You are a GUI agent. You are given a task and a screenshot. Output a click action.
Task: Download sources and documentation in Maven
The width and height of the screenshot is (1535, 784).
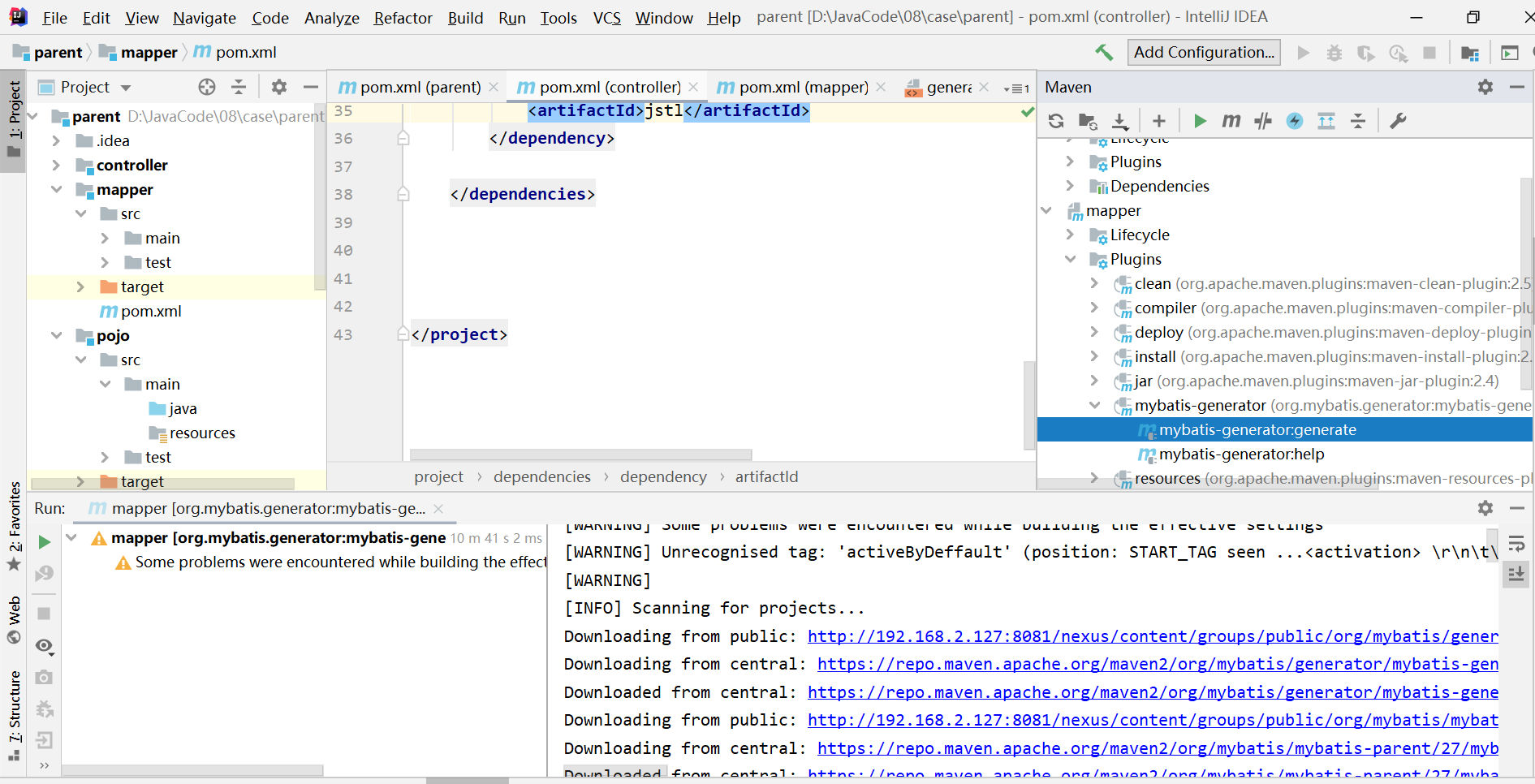click(1120, 121)
